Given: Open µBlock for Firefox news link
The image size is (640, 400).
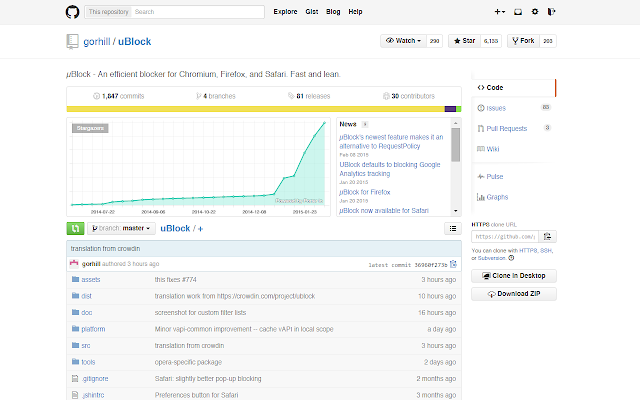Looking at the screenshot, I should point(365,192).
